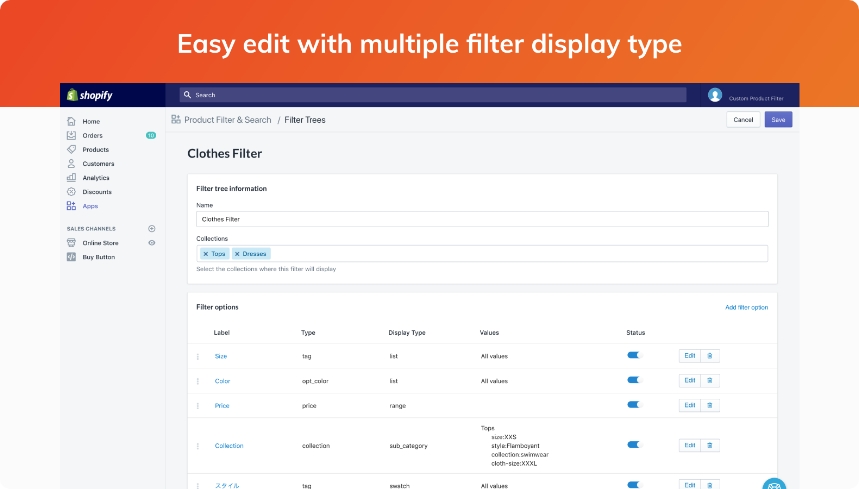The width and height of the screenshot is (859, 489).
Task: Toggle the Collection filter status
Action: (x=633, y=445)
